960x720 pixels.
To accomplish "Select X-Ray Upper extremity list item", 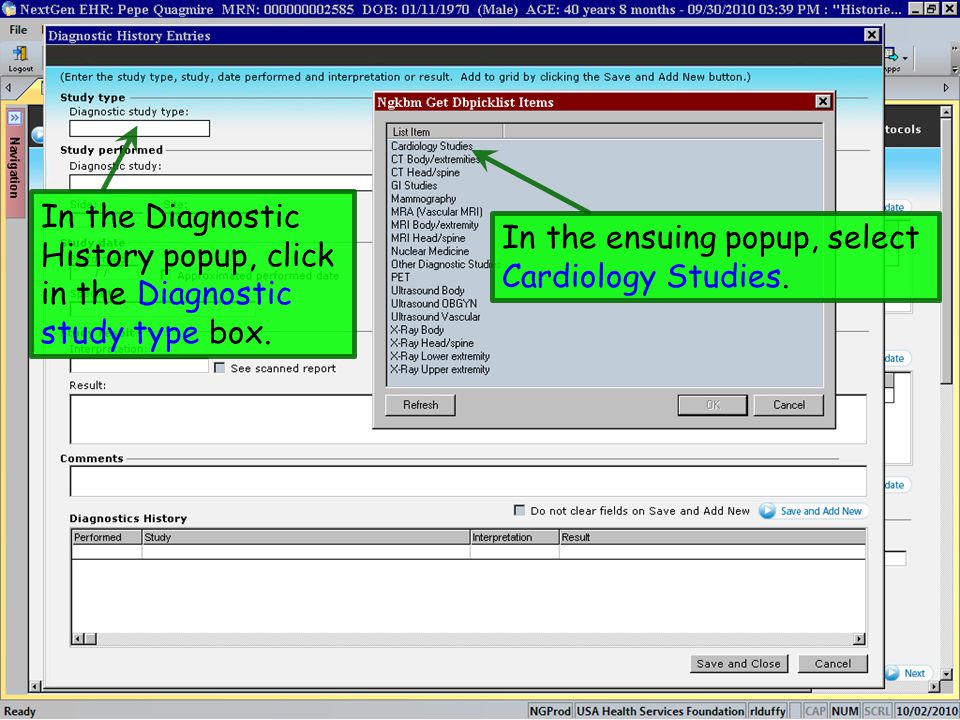I will click(x=440, y=370).
